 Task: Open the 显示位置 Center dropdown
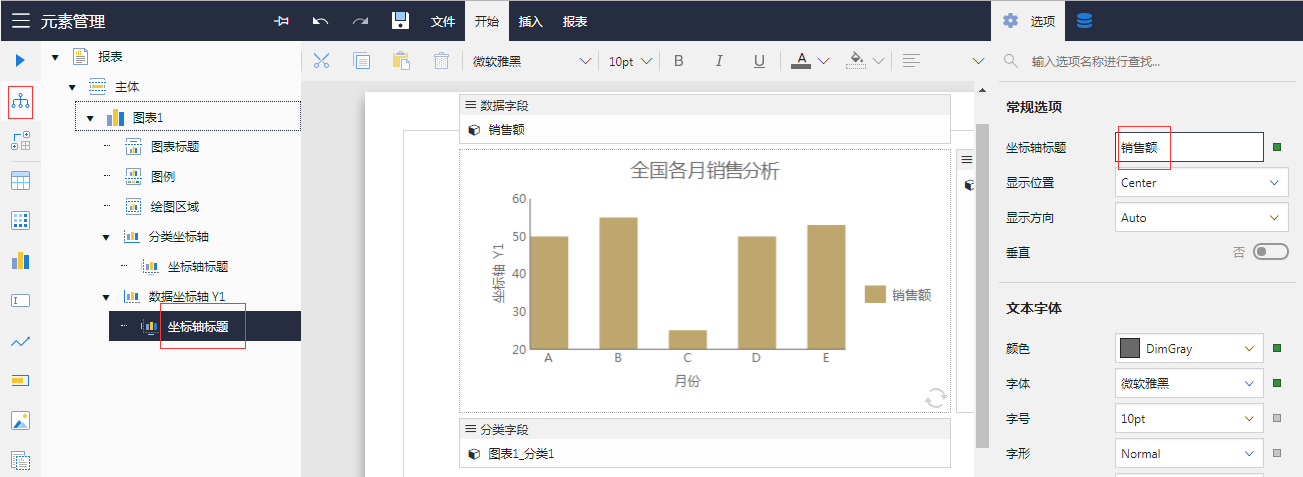[1201, 183]
